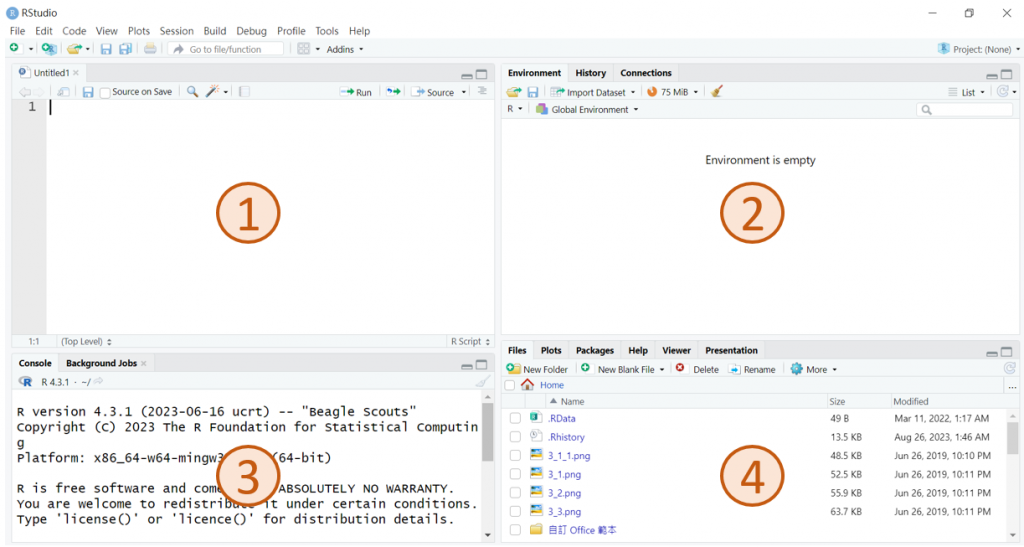Click the Source button in editor
The image size is (1024, 547).
pos(433,92)
